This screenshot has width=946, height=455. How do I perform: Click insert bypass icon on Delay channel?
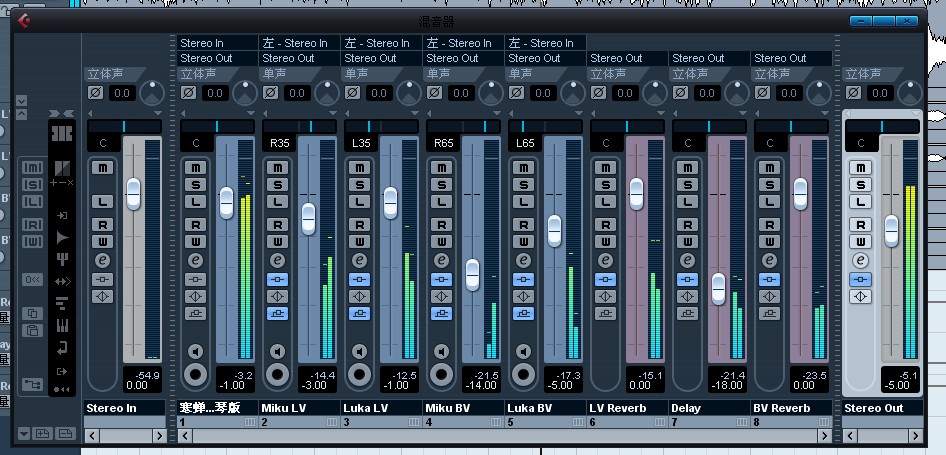pyautogui.click(x=688, y=279)
